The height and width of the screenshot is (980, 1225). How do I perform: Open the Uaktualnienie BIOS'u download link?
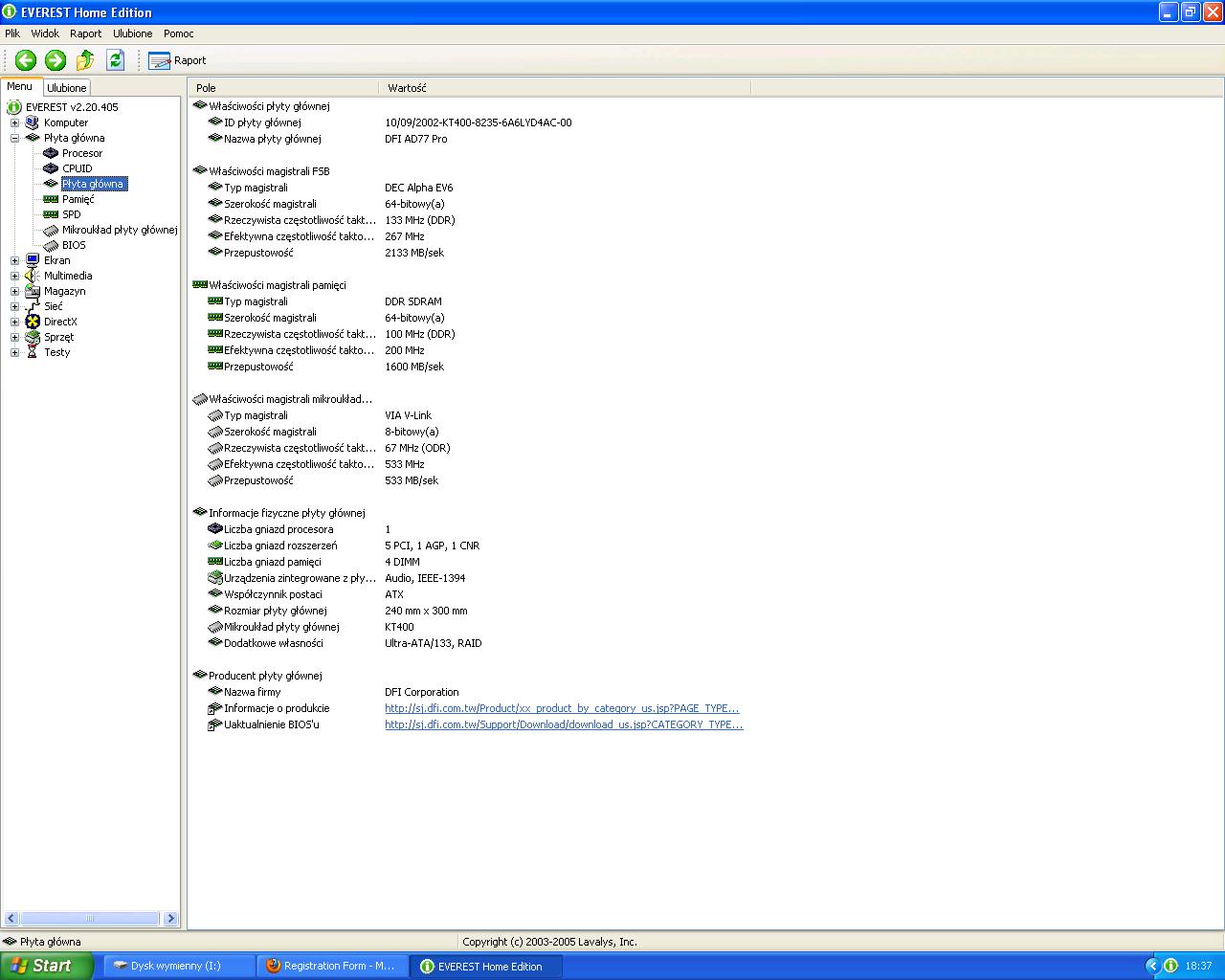[564, 724]
